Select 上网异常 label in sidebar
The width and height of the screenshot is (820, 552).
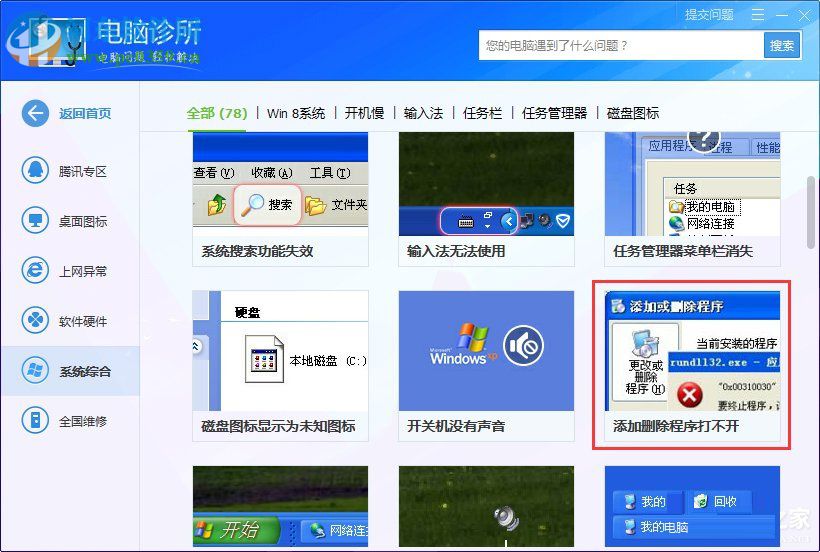coord(83,271)
